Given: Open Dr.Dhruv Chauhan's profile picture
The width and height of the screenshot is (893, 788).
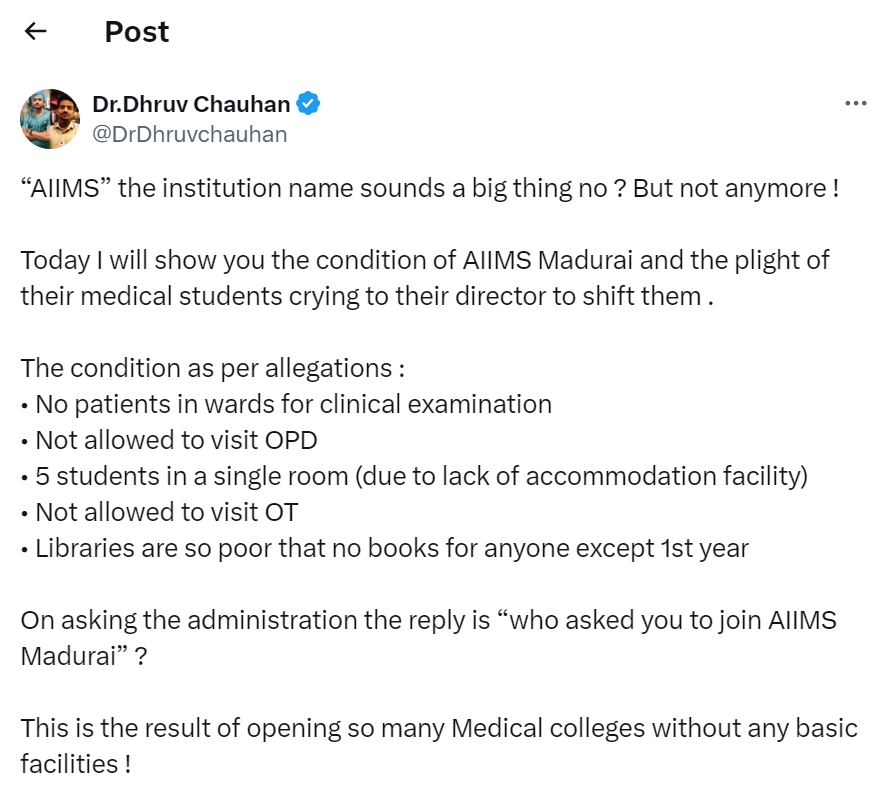Looking at the screenshot, I should 50,118.
